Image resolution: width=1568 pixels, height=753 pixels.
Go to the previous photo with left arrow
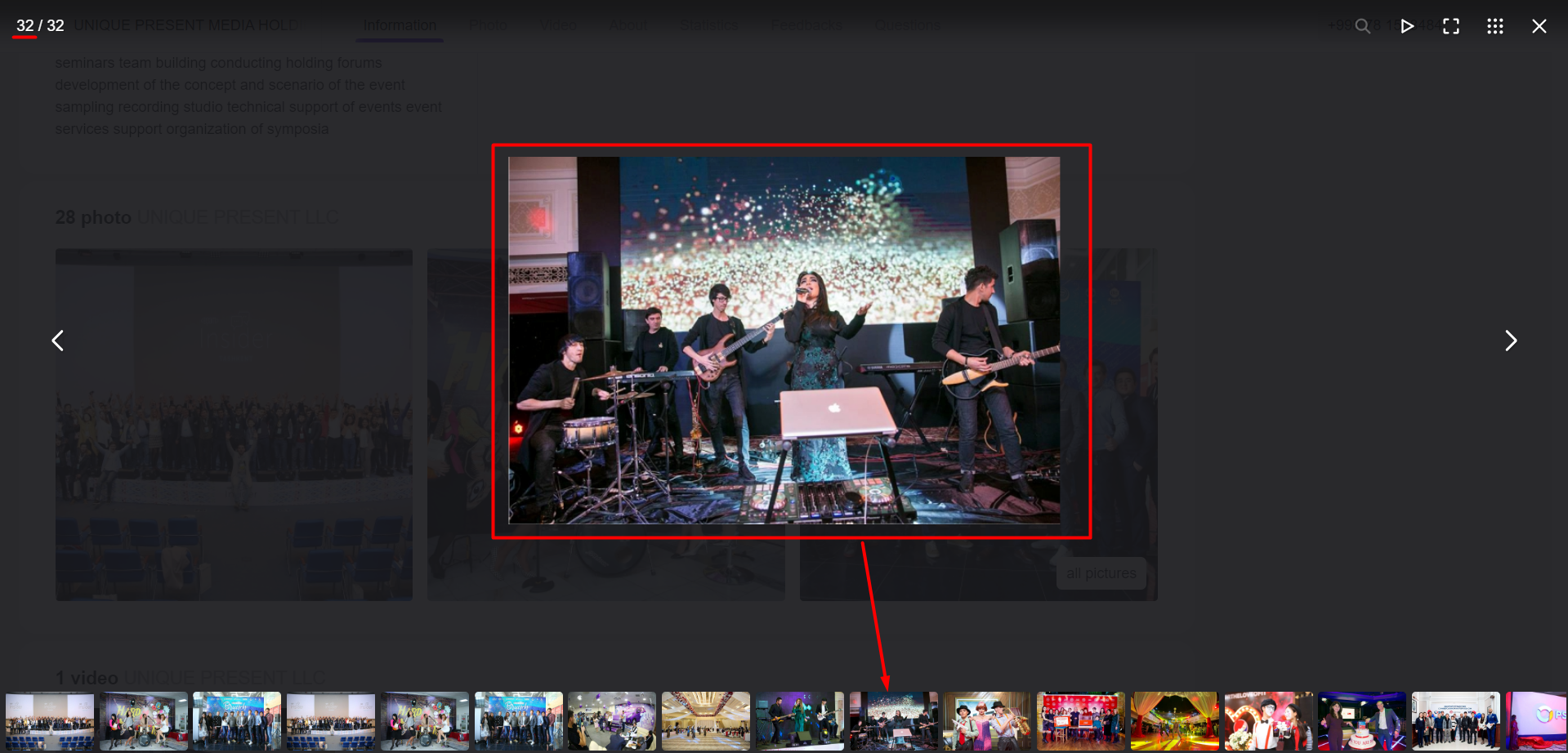tap(58, 341)
